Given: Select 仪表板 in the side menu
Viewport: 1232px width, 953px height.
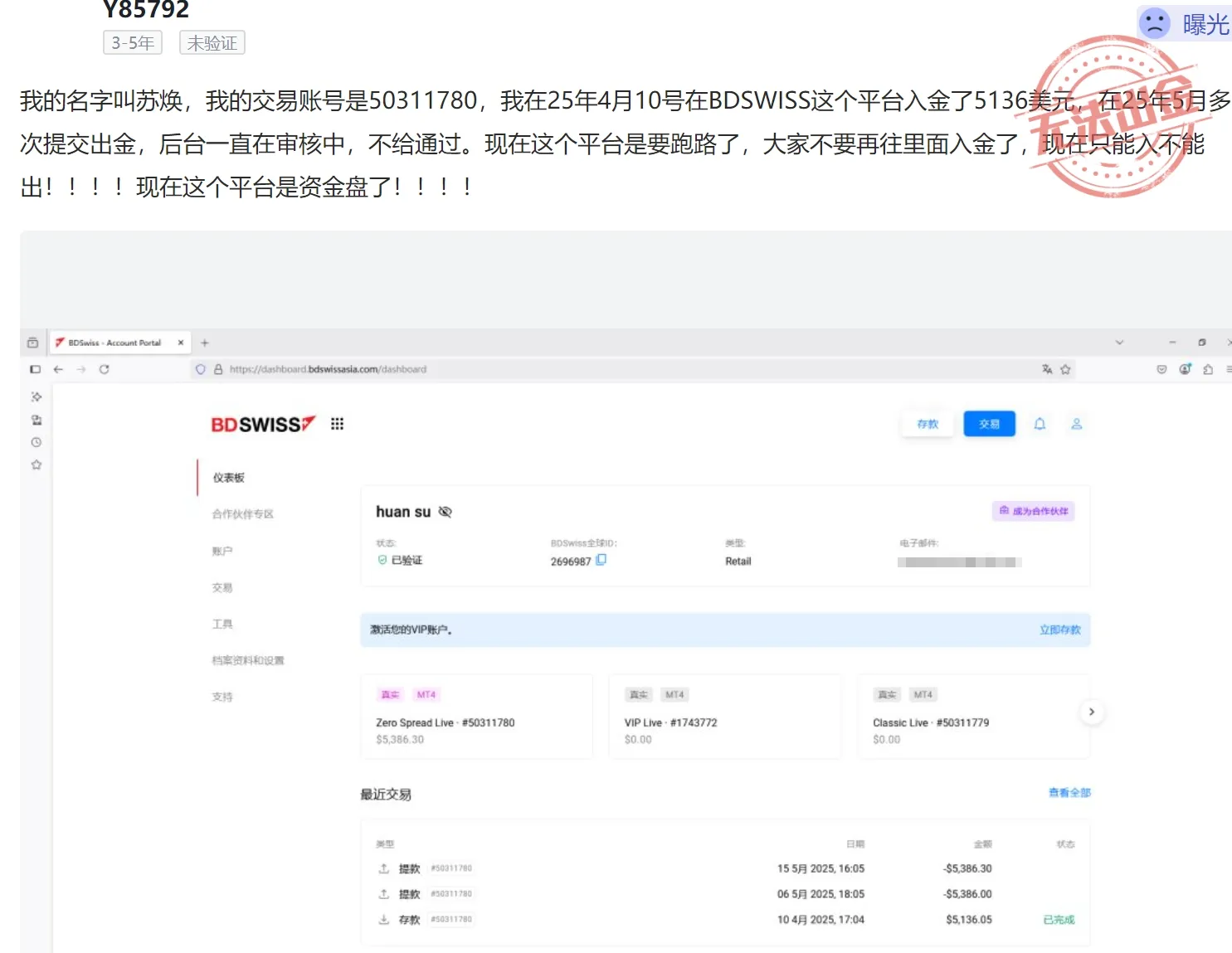Looking at the screenshot, I should click(229, 478).
